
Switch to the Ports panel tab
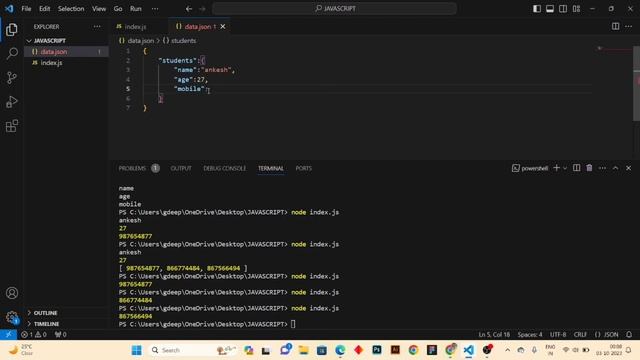pos(303,168)
